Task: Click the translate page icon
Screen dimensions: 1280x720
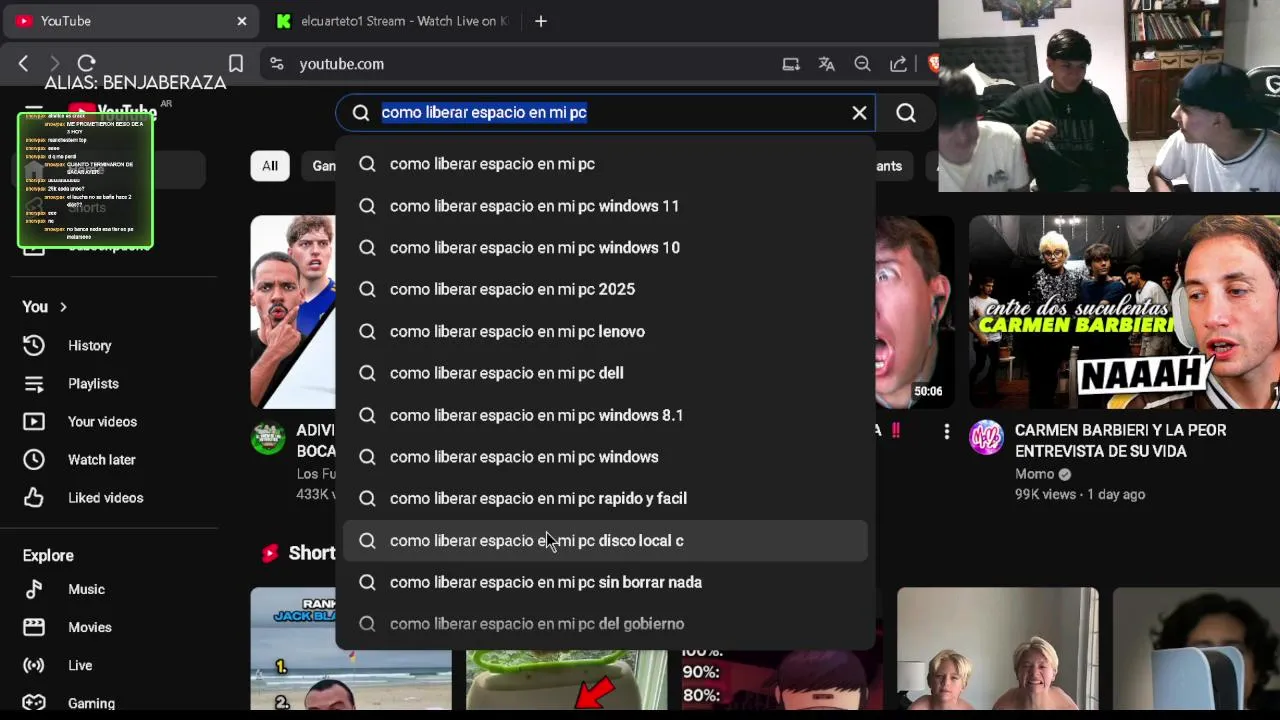Action: click(x=827, y=64)
